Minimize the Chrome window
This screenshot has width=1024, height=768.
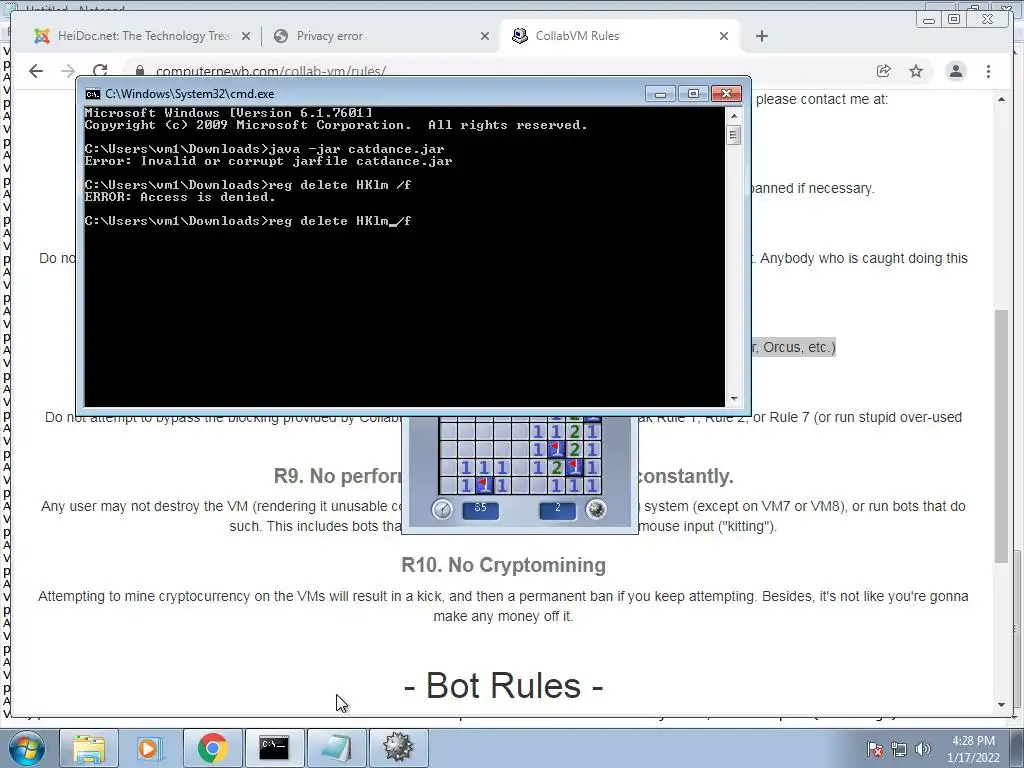[x=929, y=20]
